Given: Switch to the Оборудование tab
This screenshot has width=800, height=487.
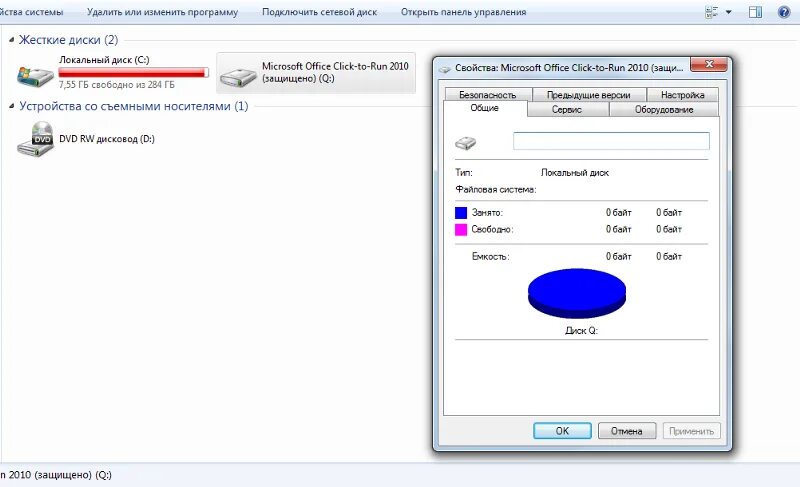Looking at the screenshot, I should coord(664,110).
